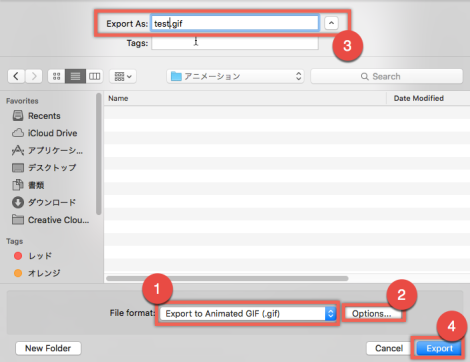470x362 pixels.
Task: Collapse dialog with the chevron beside Export As
Action: tap(331, 23)
